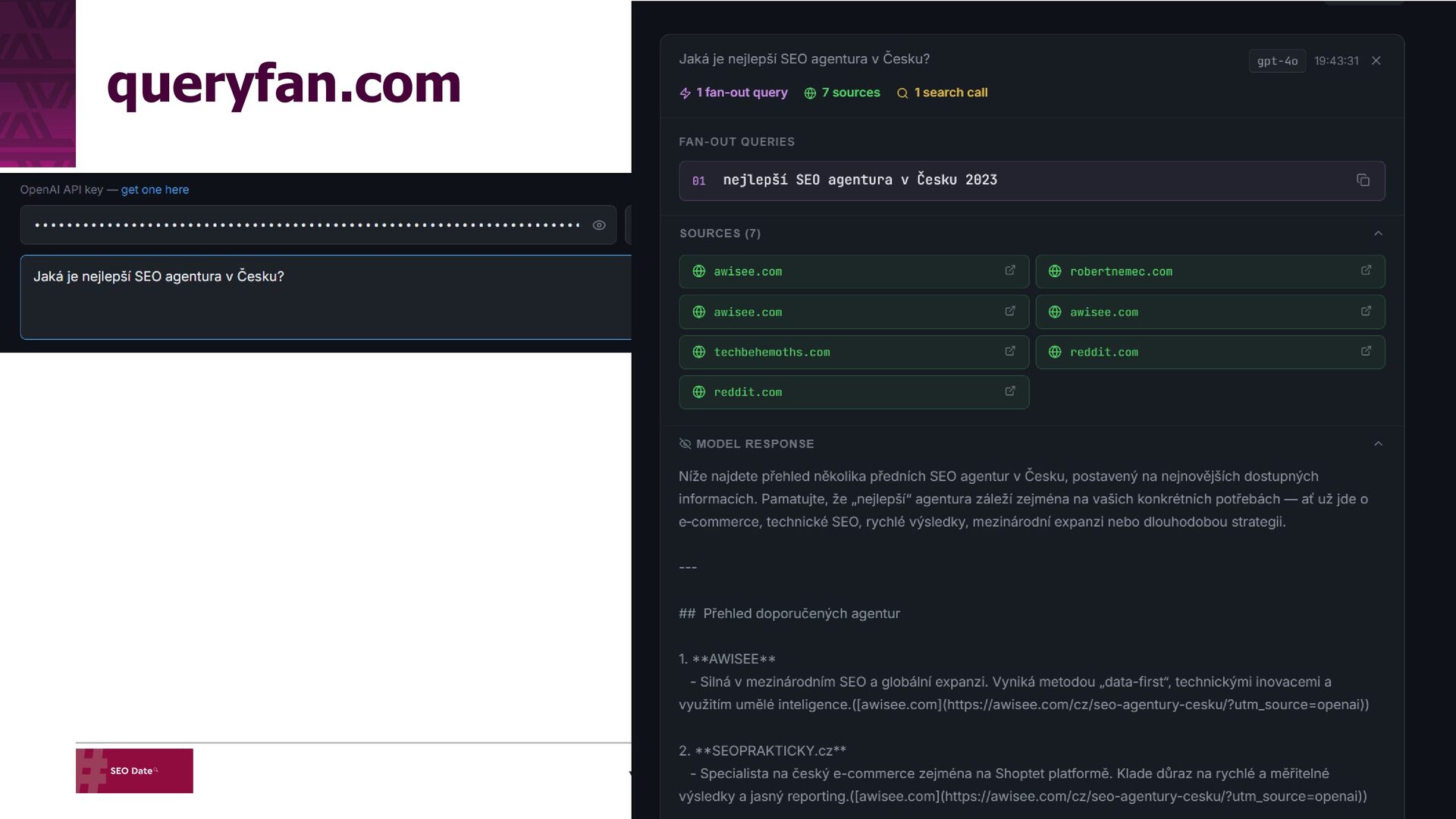Copy the fan-out query text
The width and height of the screenshot is (1456, 819).
pyautogui.click(x=1363, y=180)
